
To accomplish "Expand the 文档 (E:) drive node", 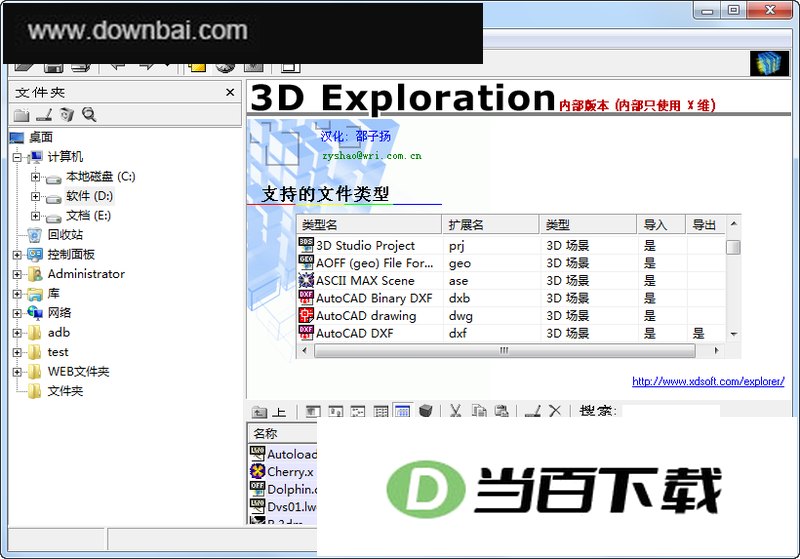I will [x=35, y=216].
